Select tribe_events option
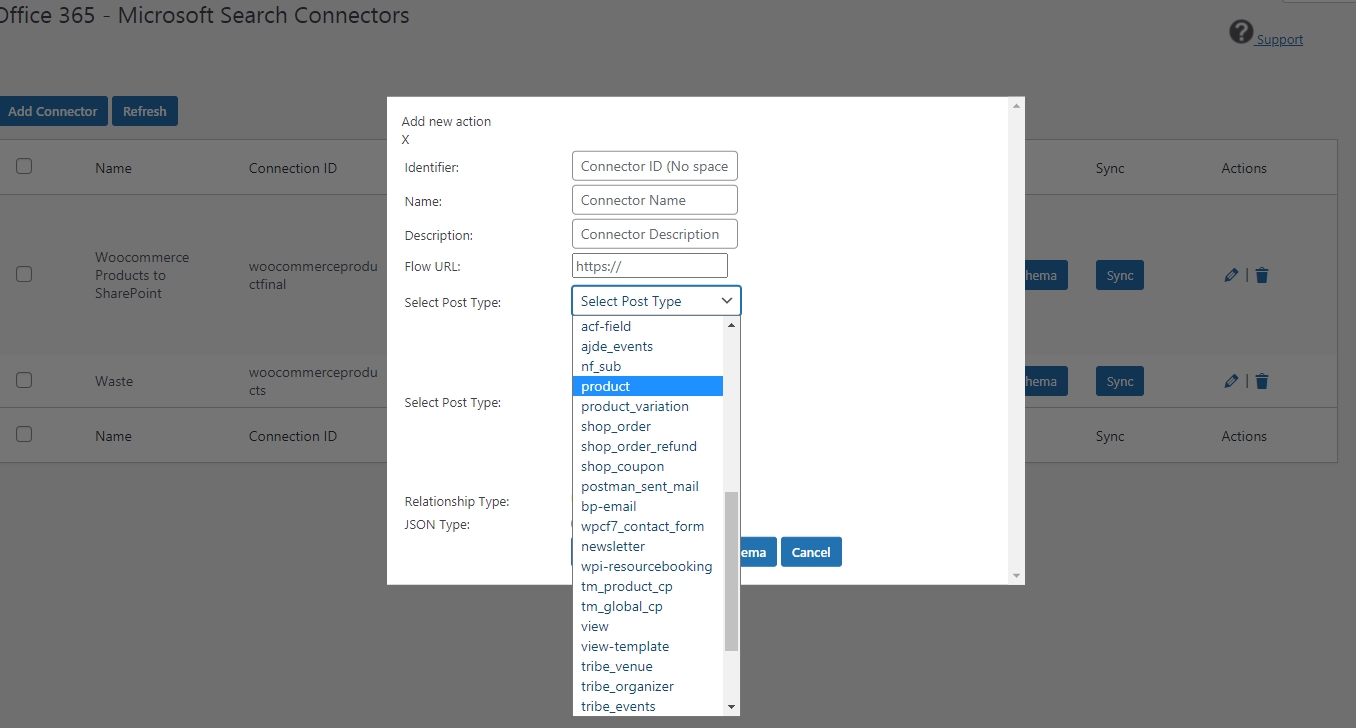 [648, 706]
